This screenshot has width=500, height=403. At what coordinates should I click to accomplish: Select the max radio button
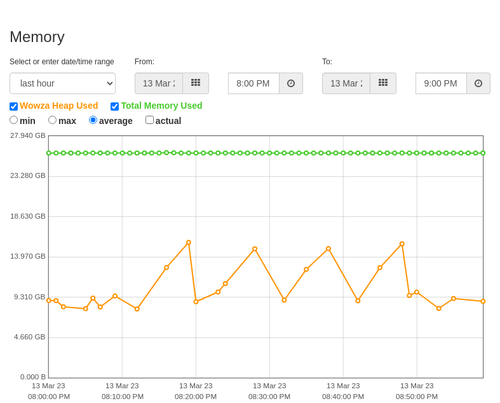pos(52,120)
